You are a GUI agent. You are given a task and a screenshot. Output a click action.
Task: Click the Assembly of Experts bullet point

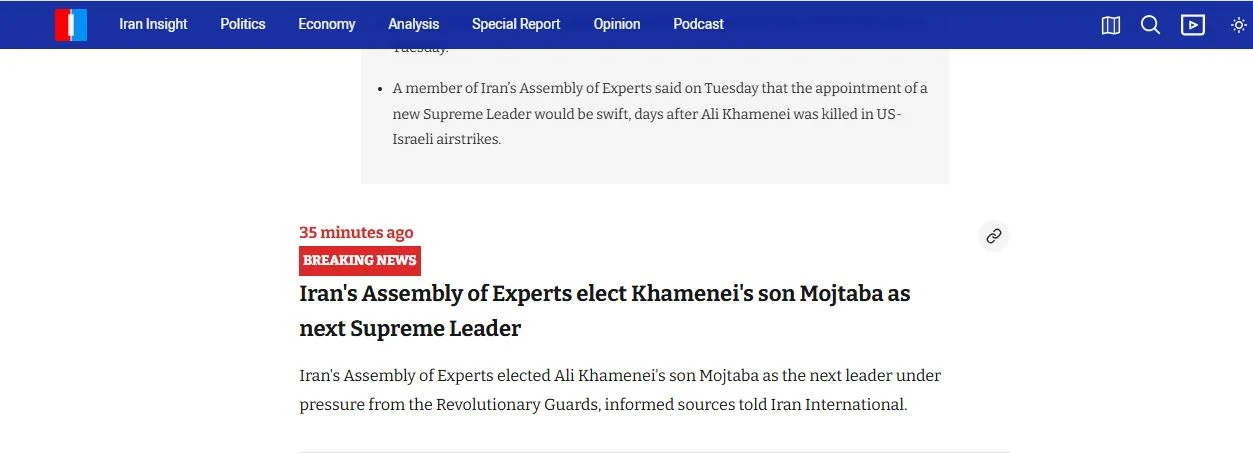coord(659,113)
